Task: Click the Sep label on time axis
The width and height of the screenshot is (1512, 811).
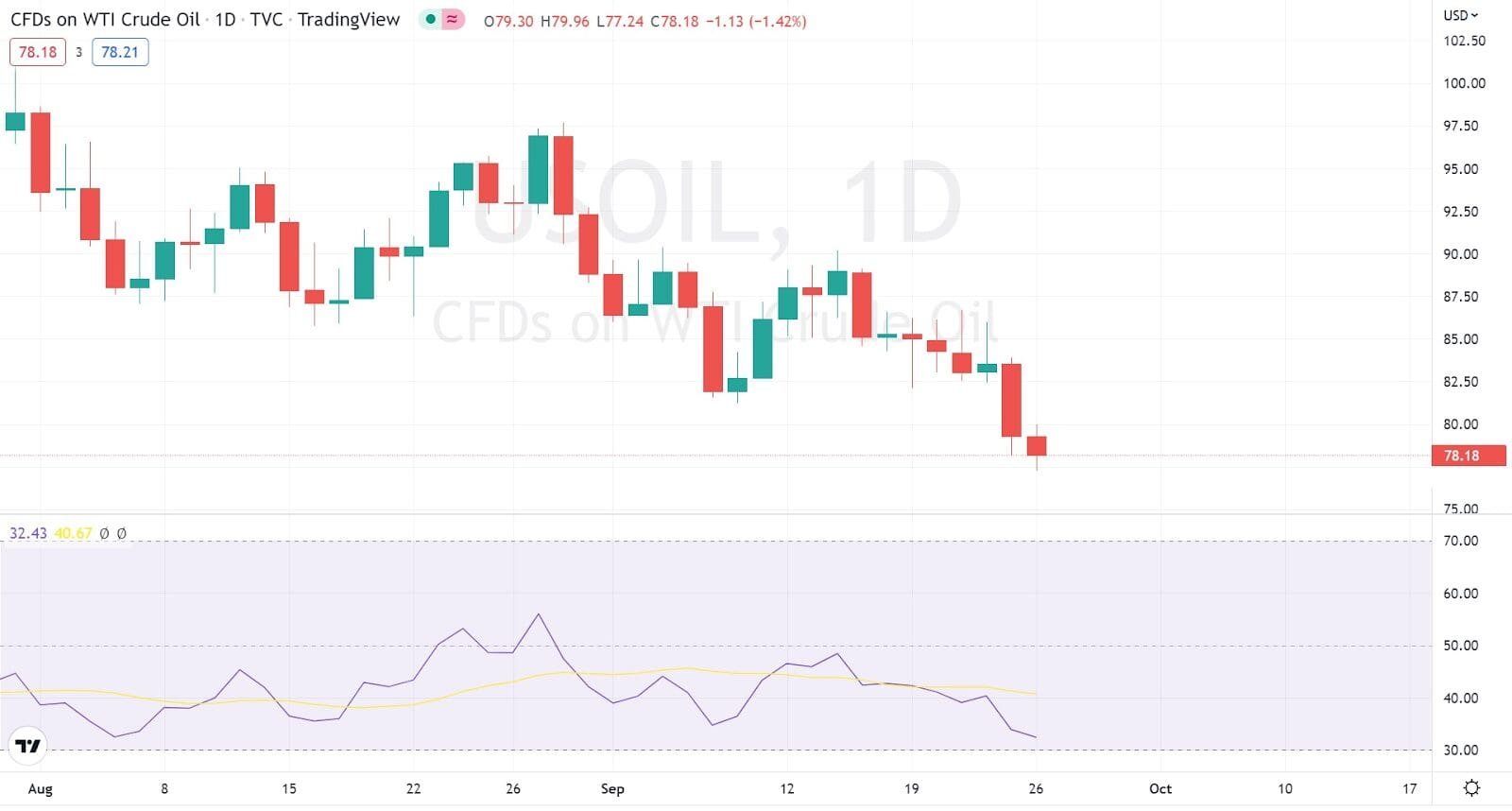Action: tap(612, 788)
